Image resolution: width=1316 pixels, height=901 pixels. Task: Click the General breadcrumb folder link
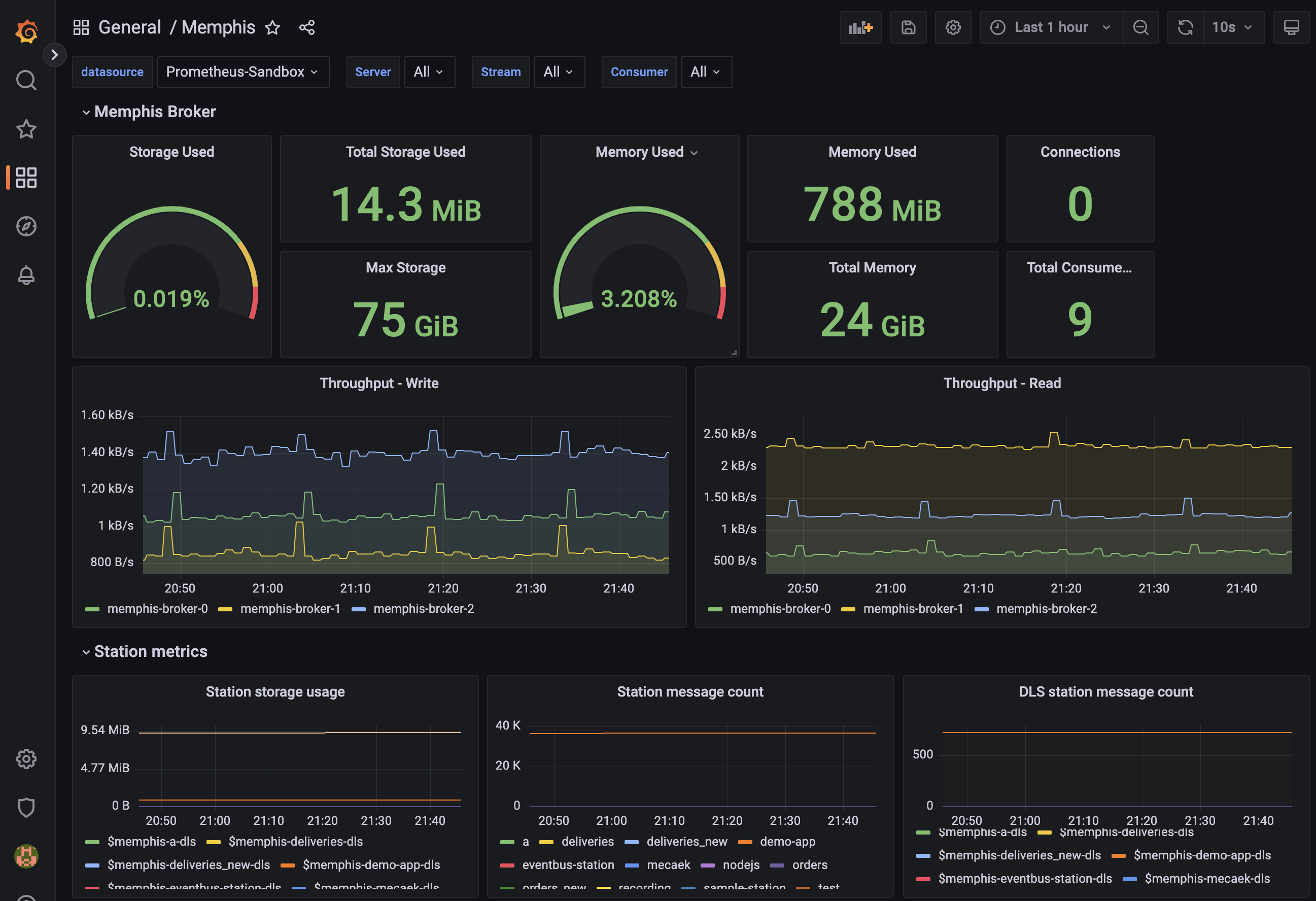[130, 27]
